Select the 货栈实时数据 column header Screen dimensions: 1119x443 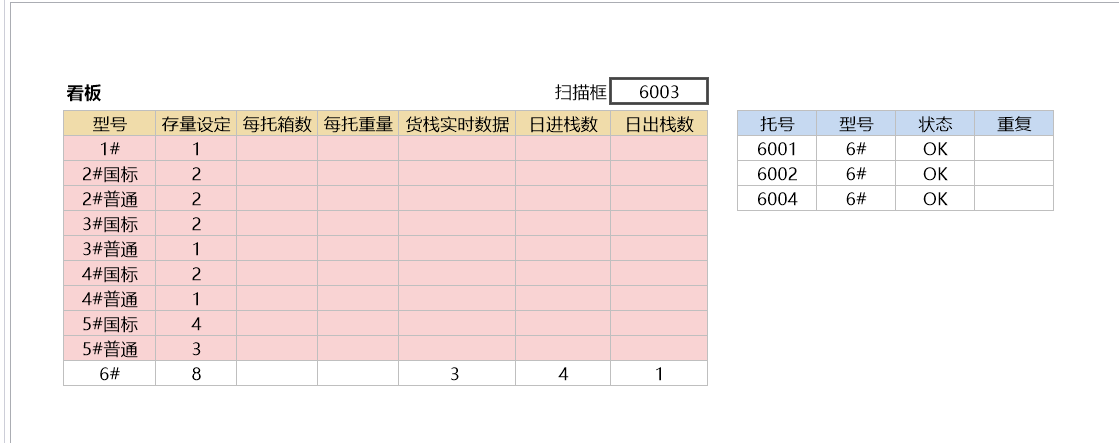click(457, 124)
